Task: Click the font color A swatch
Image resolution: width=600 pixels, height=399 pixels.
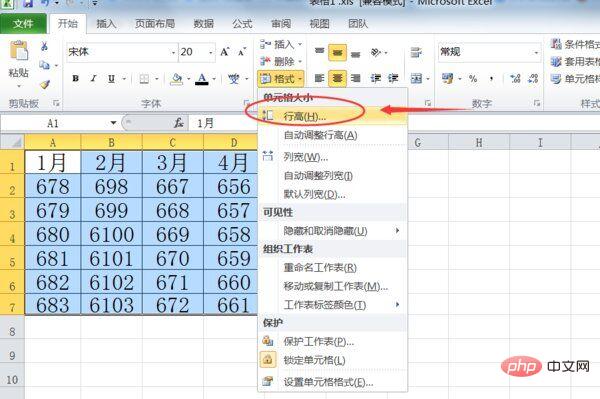Action: coord(202,79)
